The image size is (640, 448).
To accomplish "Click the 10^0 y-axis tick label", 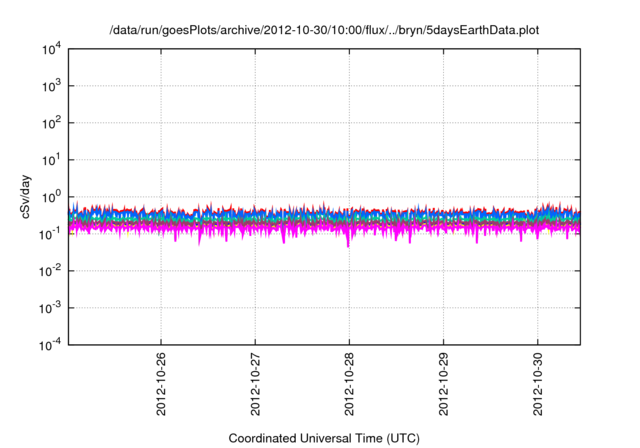I will [50, 197].
